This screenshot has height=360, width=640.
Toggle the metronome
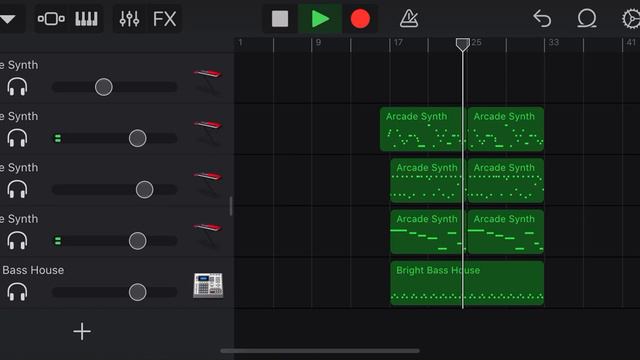click(409, 19)
